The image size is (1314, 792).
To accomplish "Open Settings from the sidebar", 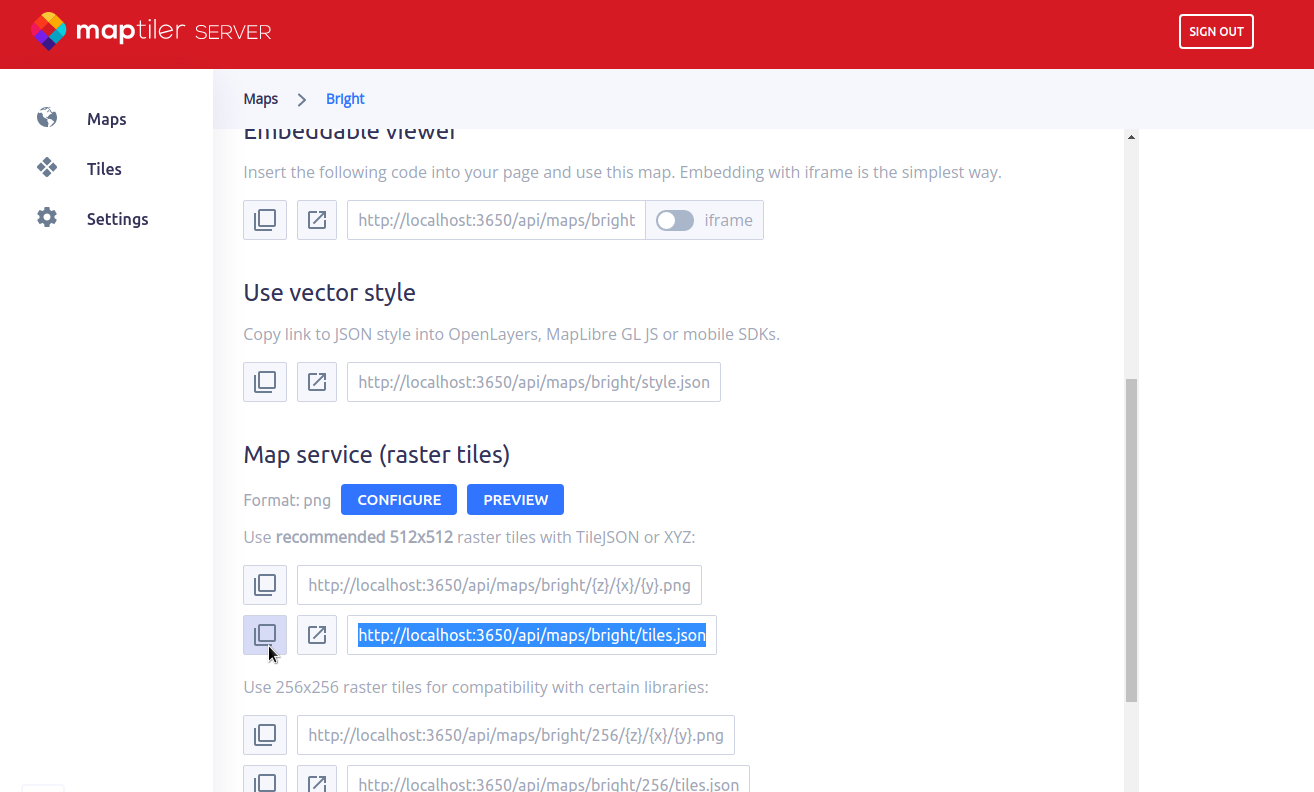I will click(x=117, y=219).
